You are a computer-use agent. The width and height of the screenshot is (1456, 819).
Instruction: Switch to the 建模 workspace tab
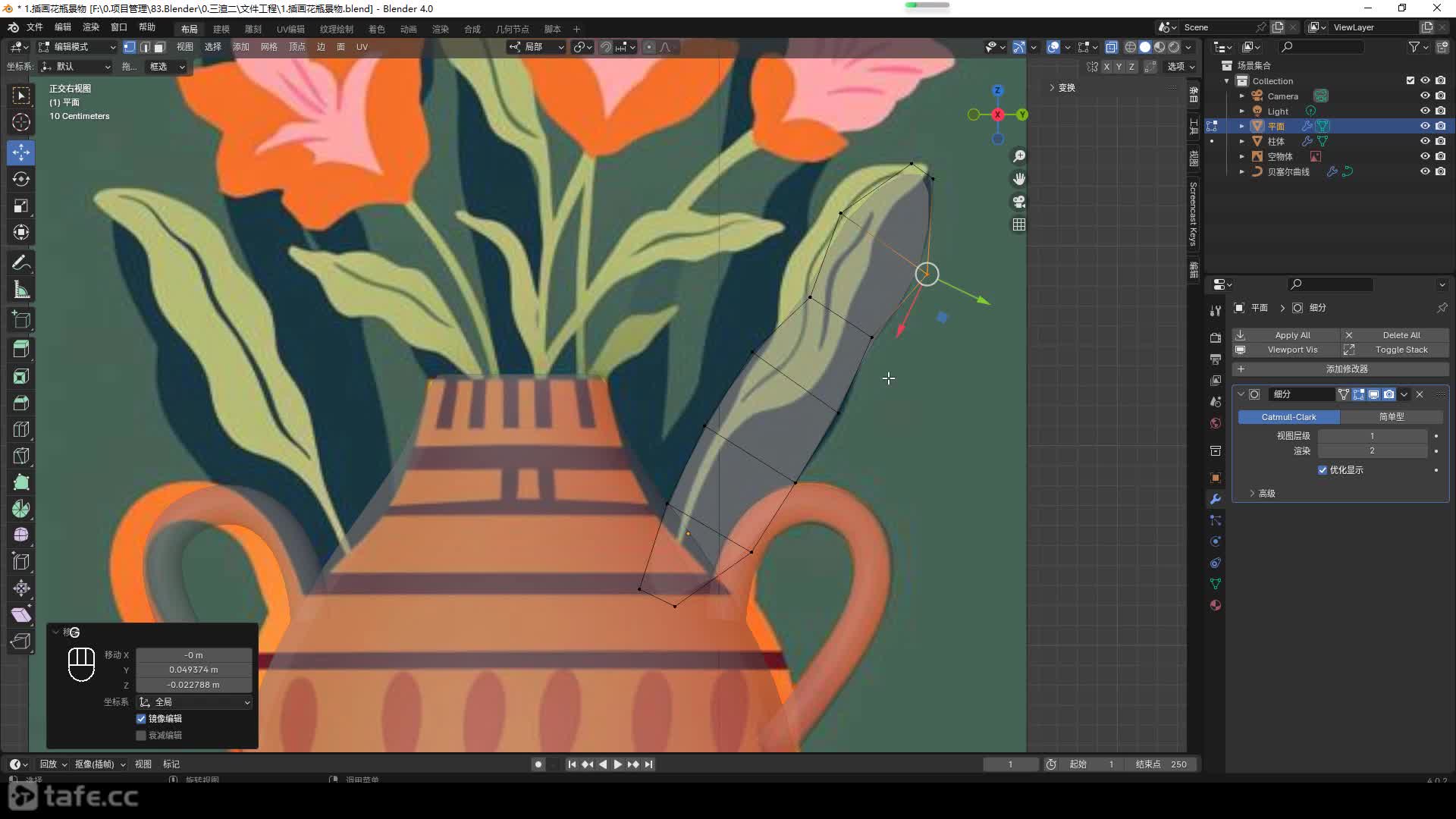click(x=221, y=29)
